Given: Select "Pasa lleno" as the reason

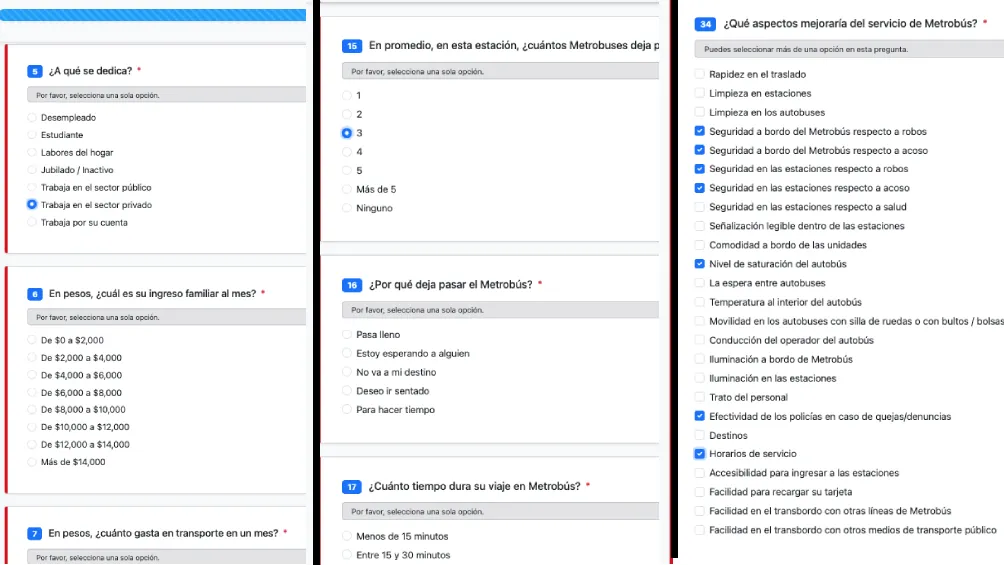Looking at the screenshot, I should [347, 335].
